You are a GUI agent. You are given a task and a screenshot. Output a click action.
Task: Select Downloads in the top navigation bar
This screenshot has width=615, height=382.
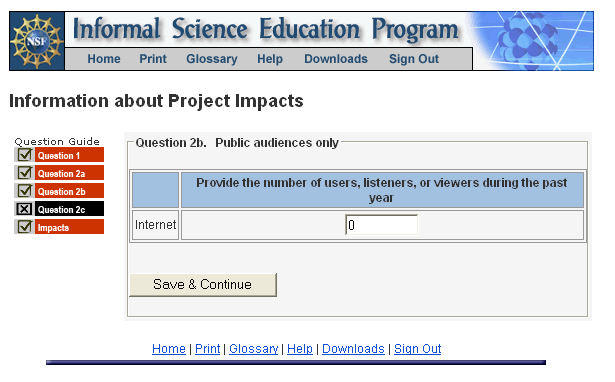coord(336,59)
